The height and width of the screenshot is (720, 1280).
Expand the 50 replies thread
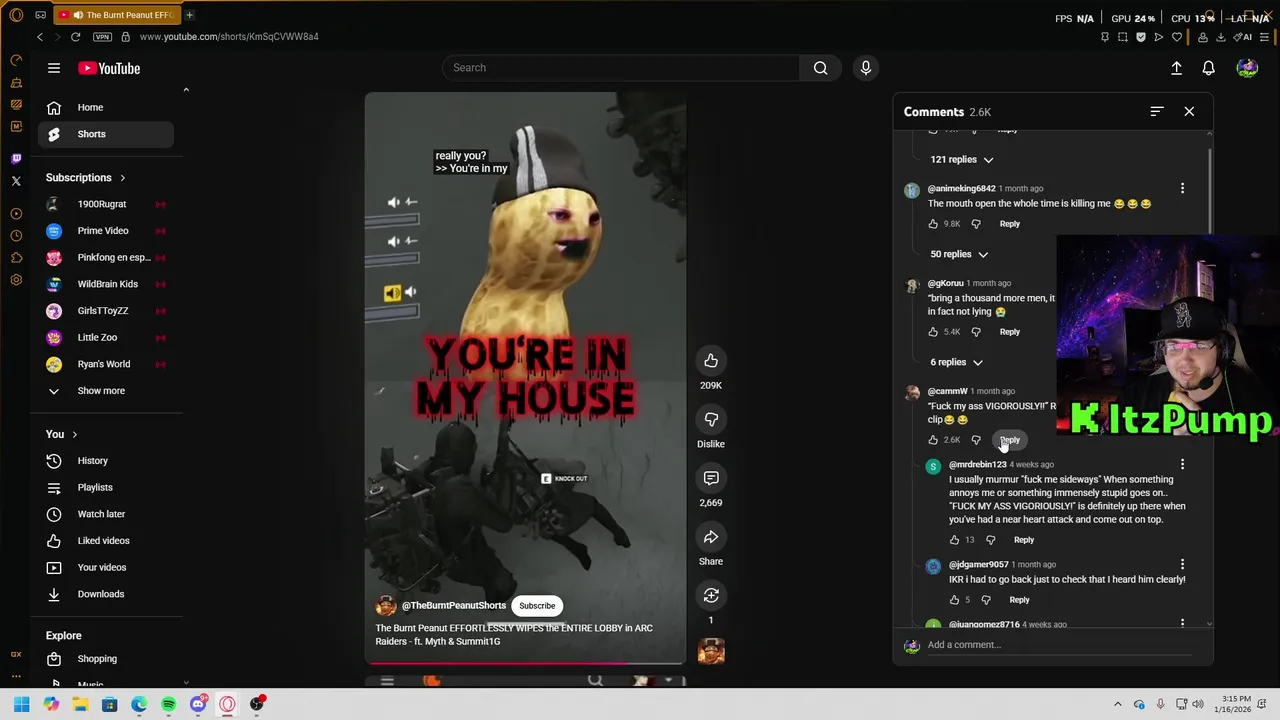(959, 254)
